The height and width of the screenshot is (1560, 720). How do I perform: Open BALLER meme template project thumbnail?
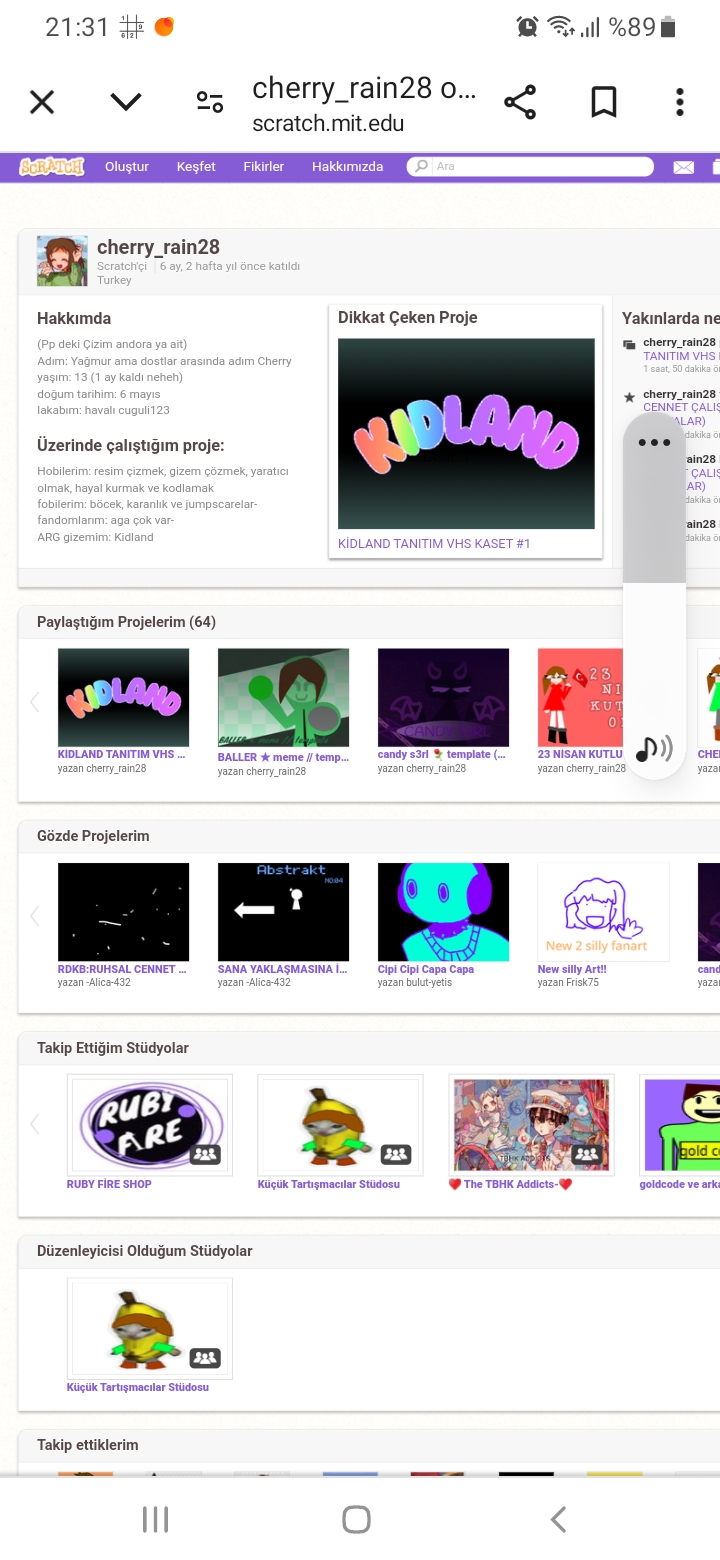pos(283,698)
